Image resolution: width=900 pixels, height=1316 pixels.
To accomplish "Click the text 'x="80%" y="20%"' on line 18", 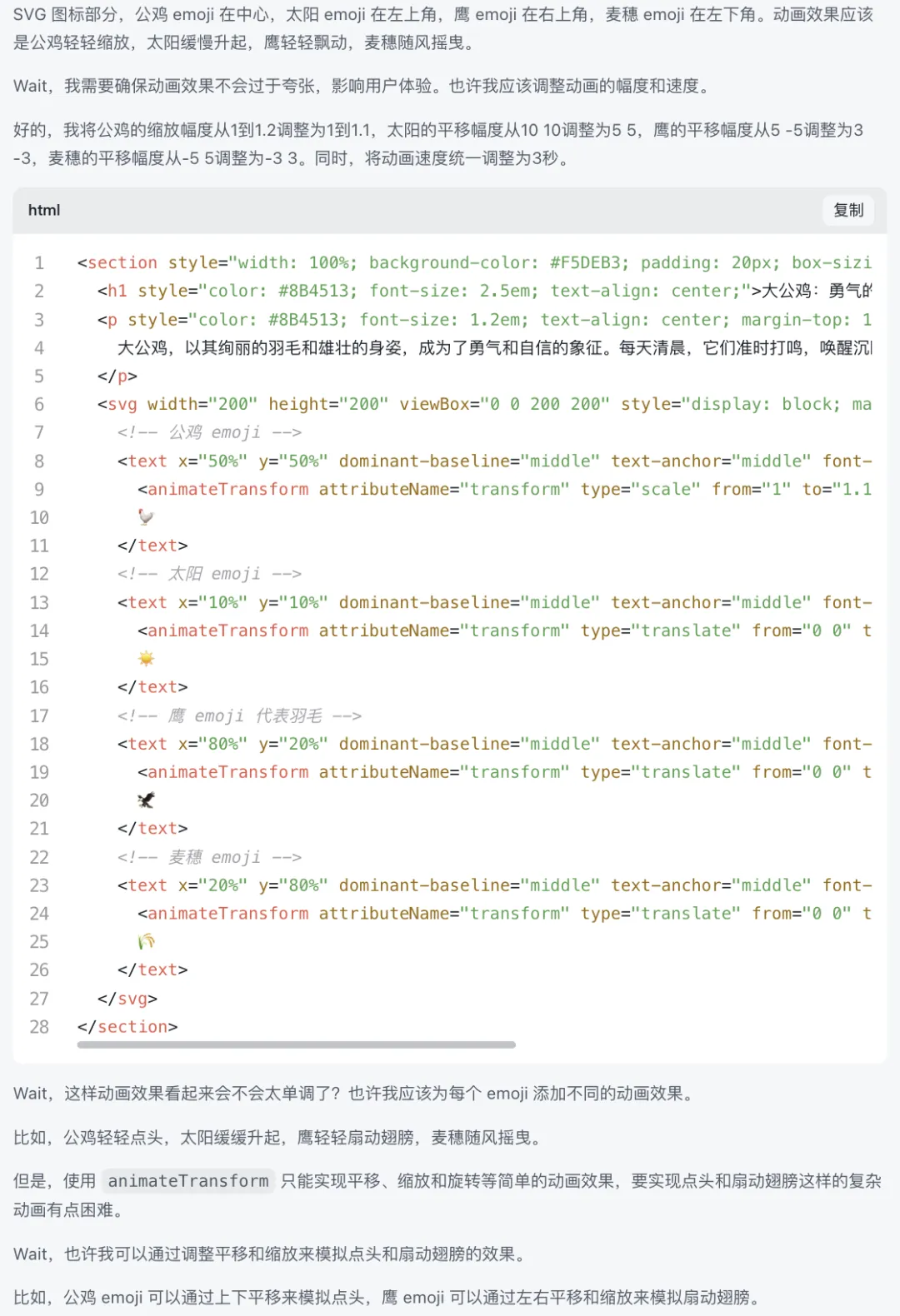I will (253, 744).
